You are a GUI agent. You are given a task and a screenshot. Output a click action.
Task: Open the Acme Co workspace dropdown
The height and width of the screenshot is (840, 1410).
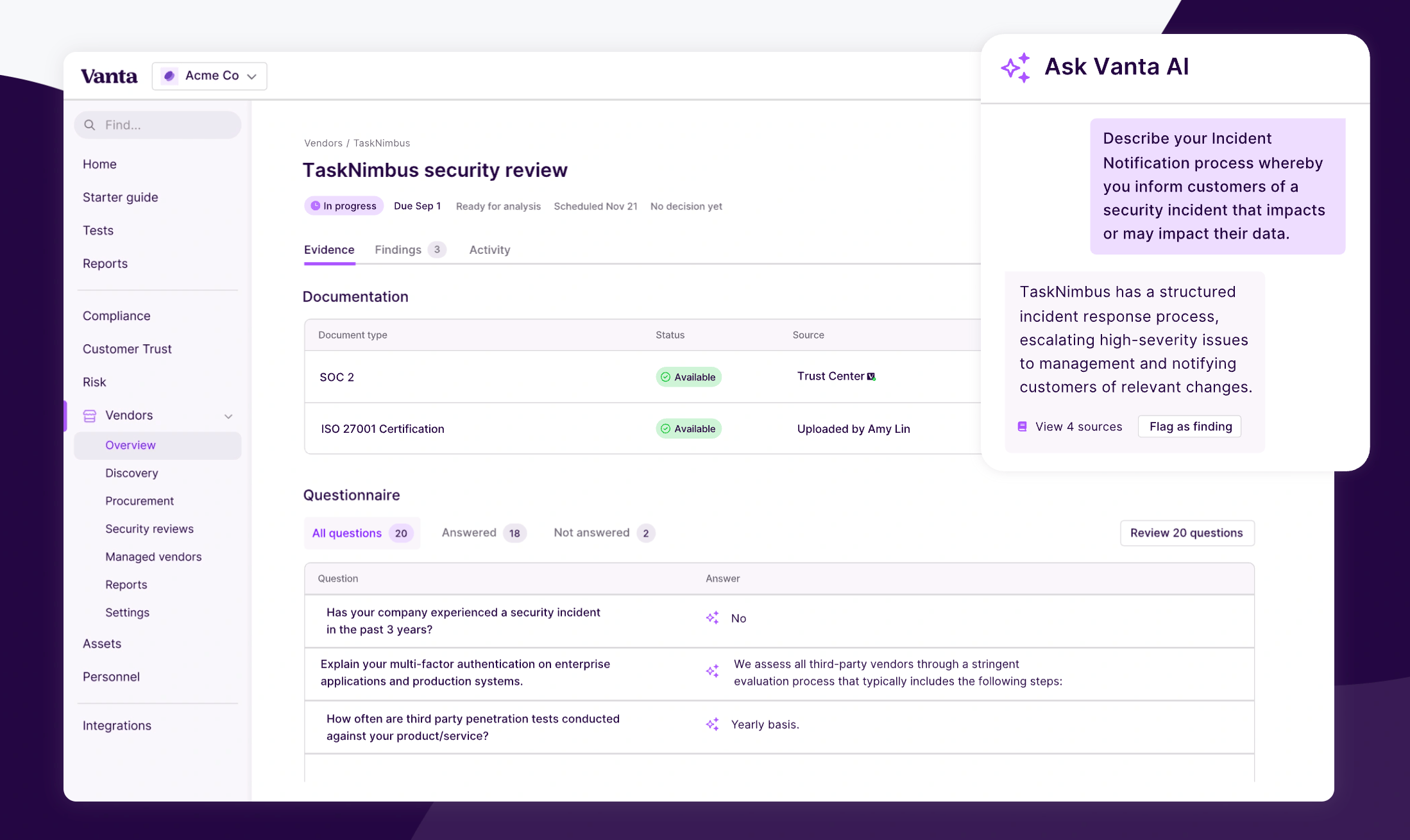click(210, 76)
